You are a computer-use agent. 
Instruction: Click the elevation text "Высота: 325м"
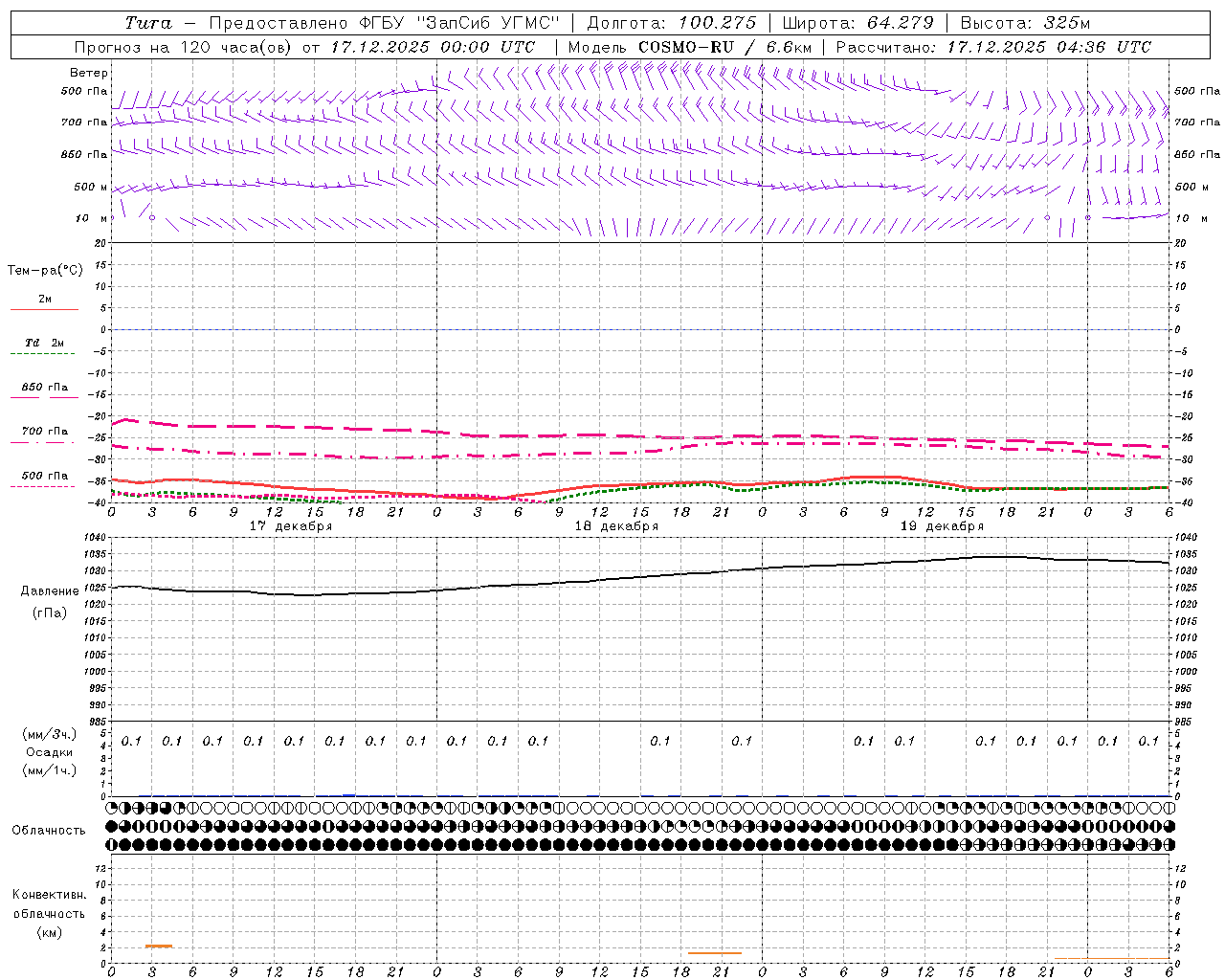click(1025, 23)
